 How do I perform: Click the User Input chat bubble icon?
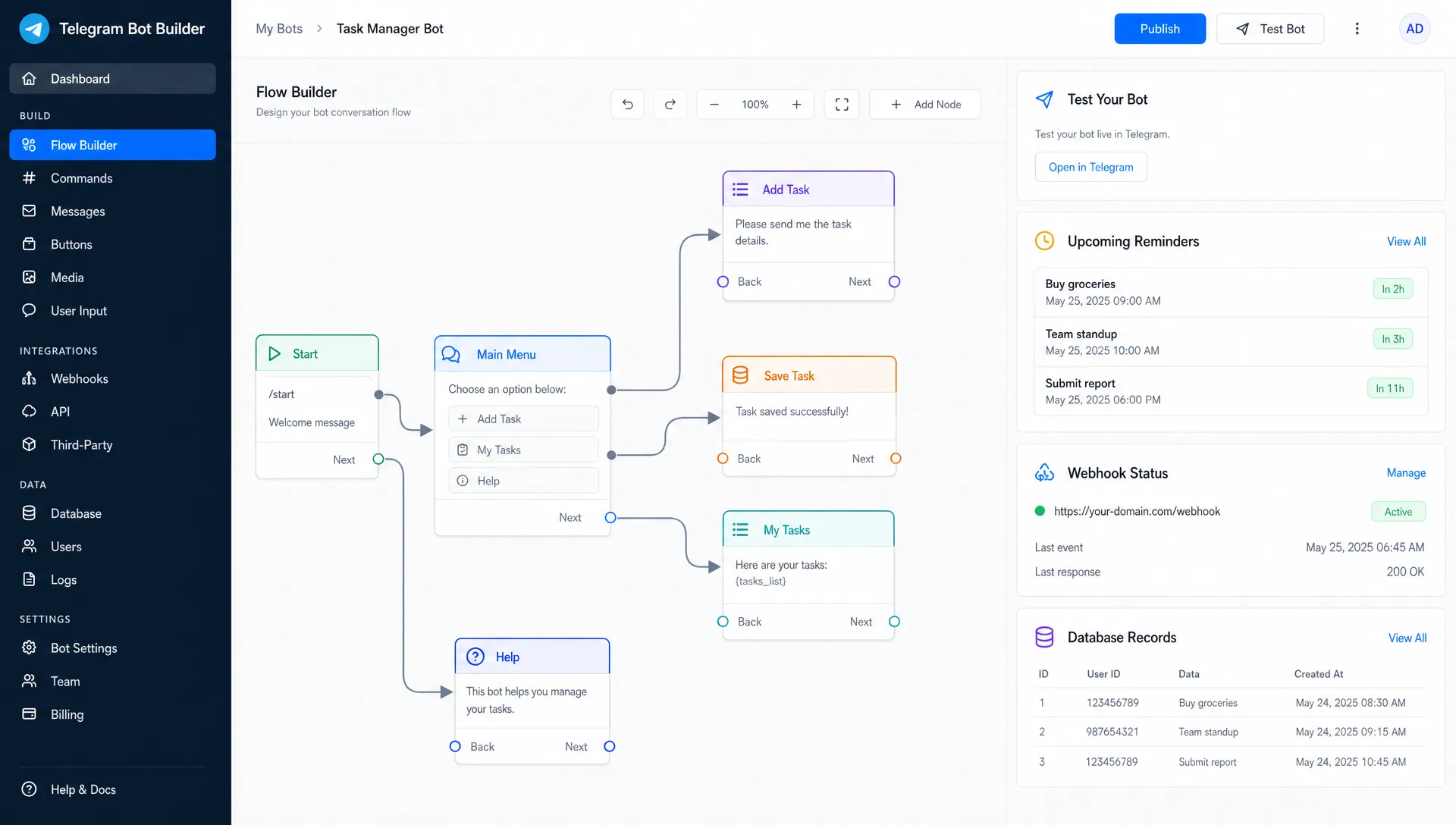[x=29, y=310]
